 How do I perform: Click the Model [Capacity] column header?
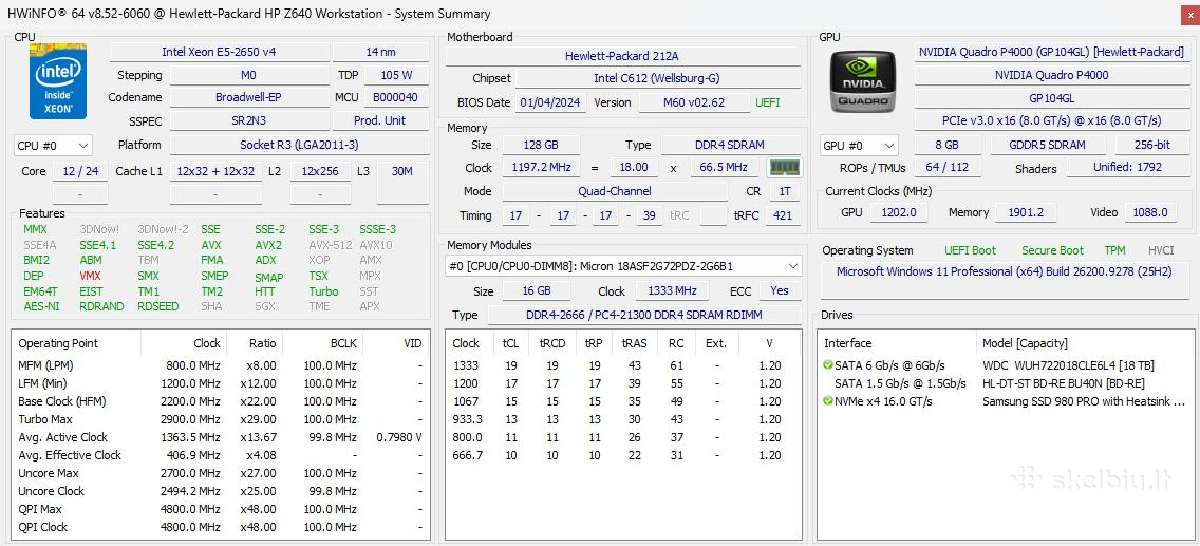click(x=1085, y=343)
